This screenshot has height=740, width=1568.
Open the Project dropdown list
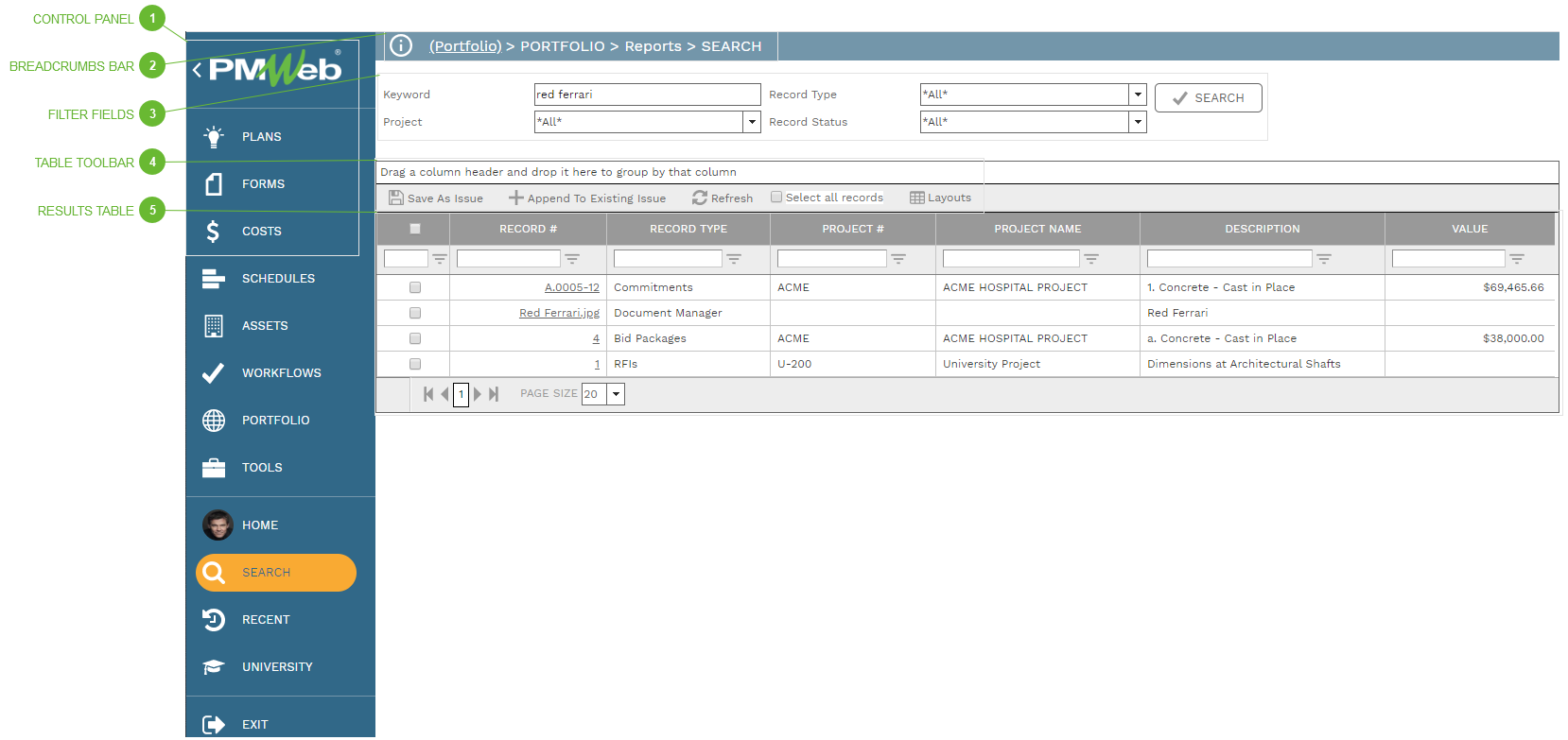point(752,122)
